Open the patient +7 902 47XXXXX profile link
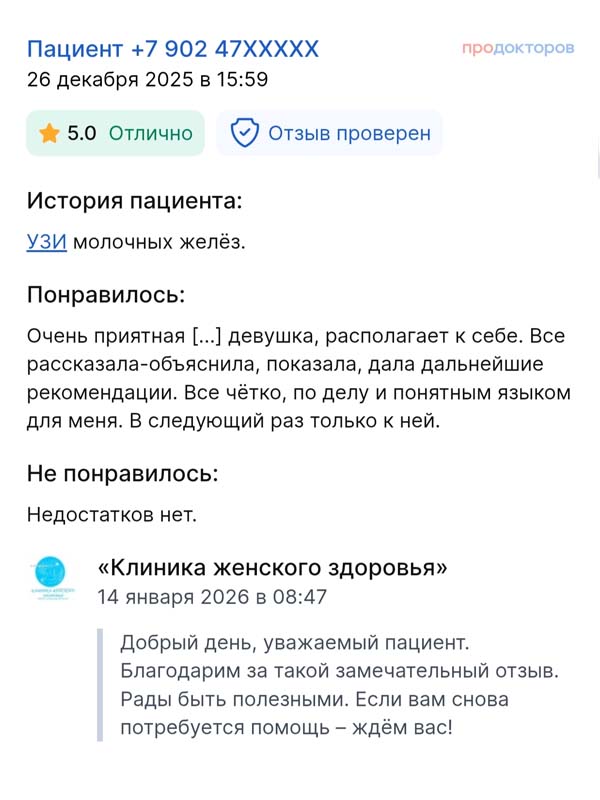600x800 pixels. 172,49
